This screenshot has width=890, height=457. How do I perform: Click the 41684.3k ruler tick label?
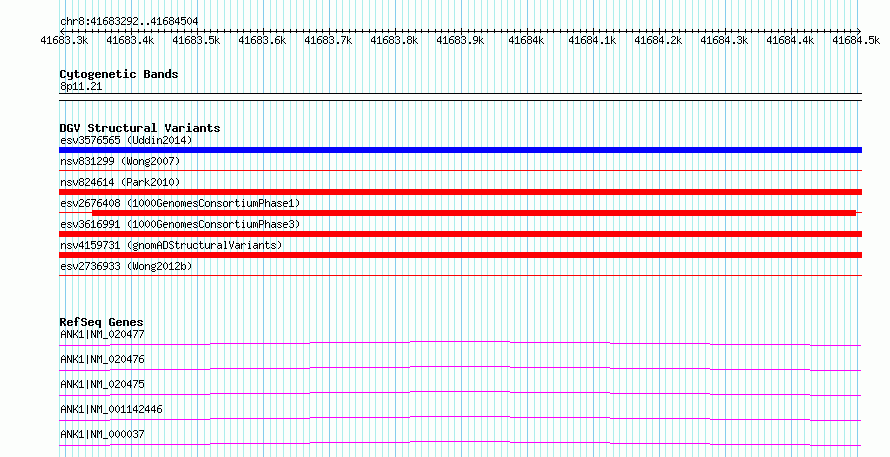724,40
